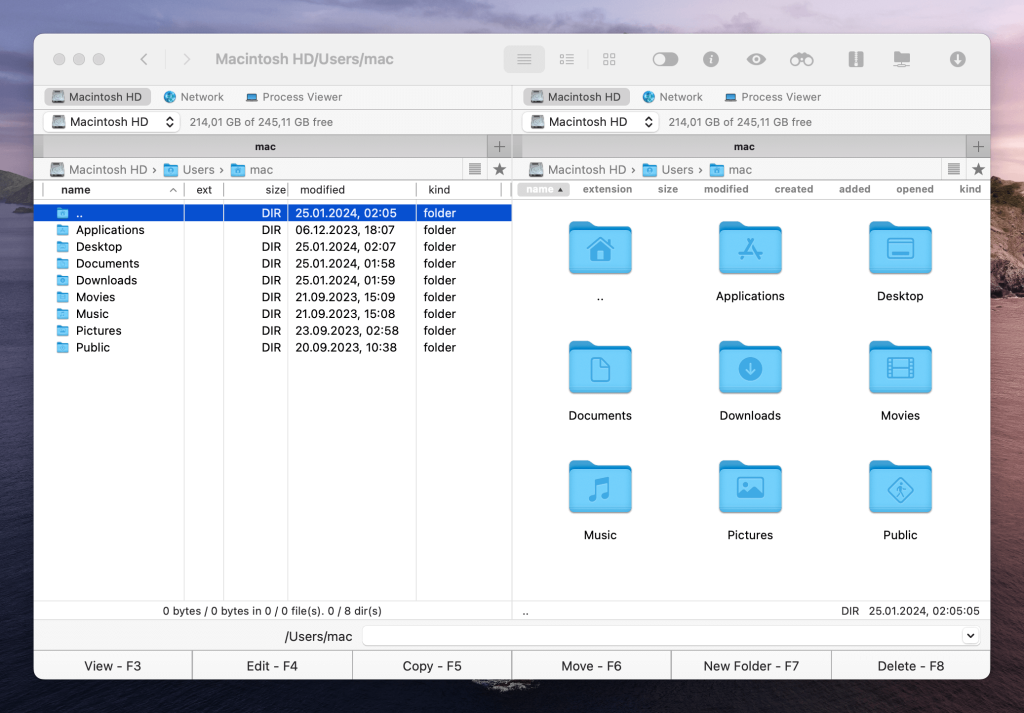Open the Process Viewer tab

293,97
